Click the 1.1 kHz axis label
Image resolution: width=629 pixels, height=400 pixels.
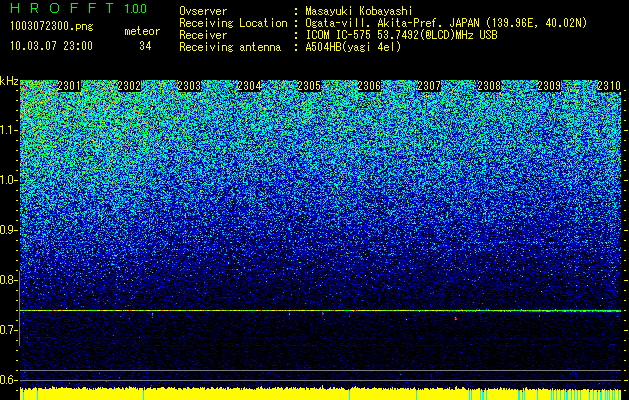(9, 130)
